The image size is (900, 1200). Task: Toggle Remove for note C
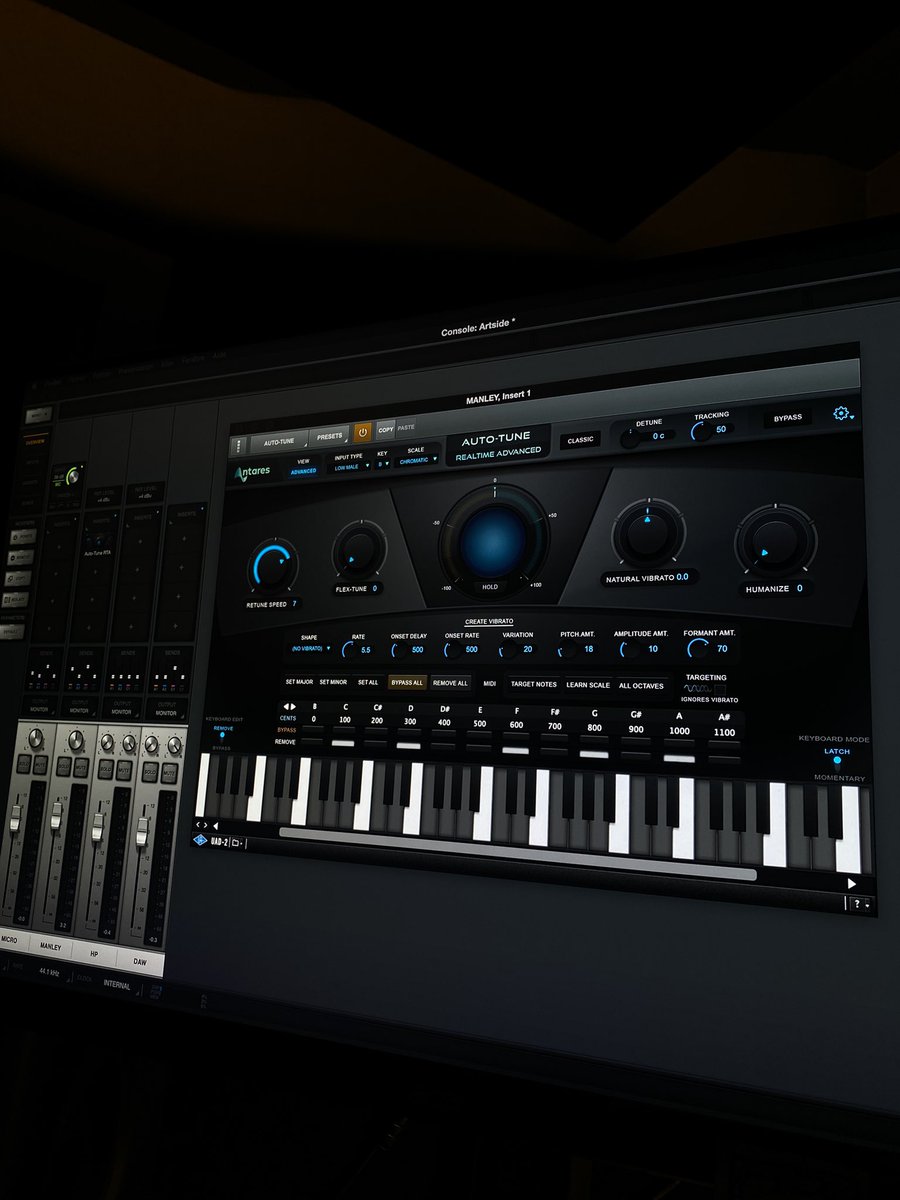tap(343, 742)
